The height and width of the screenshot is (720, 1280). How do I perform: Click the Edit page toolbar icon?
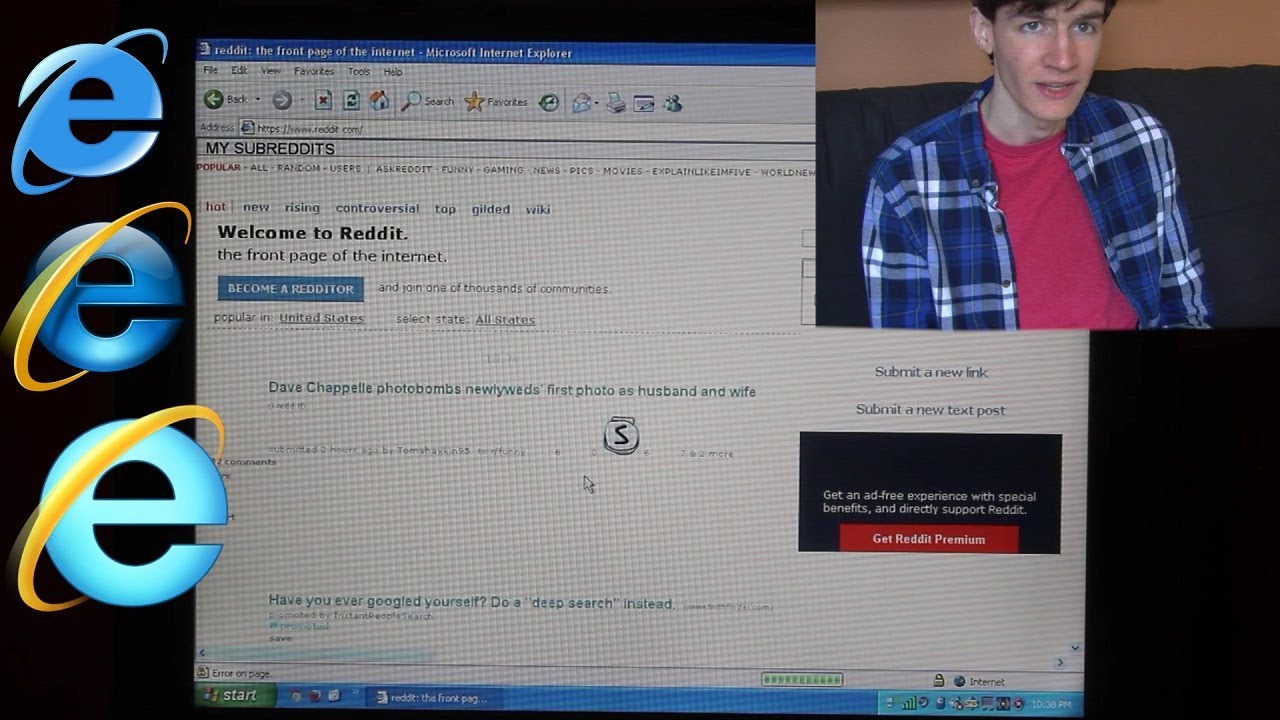click(x=644, y=103)
